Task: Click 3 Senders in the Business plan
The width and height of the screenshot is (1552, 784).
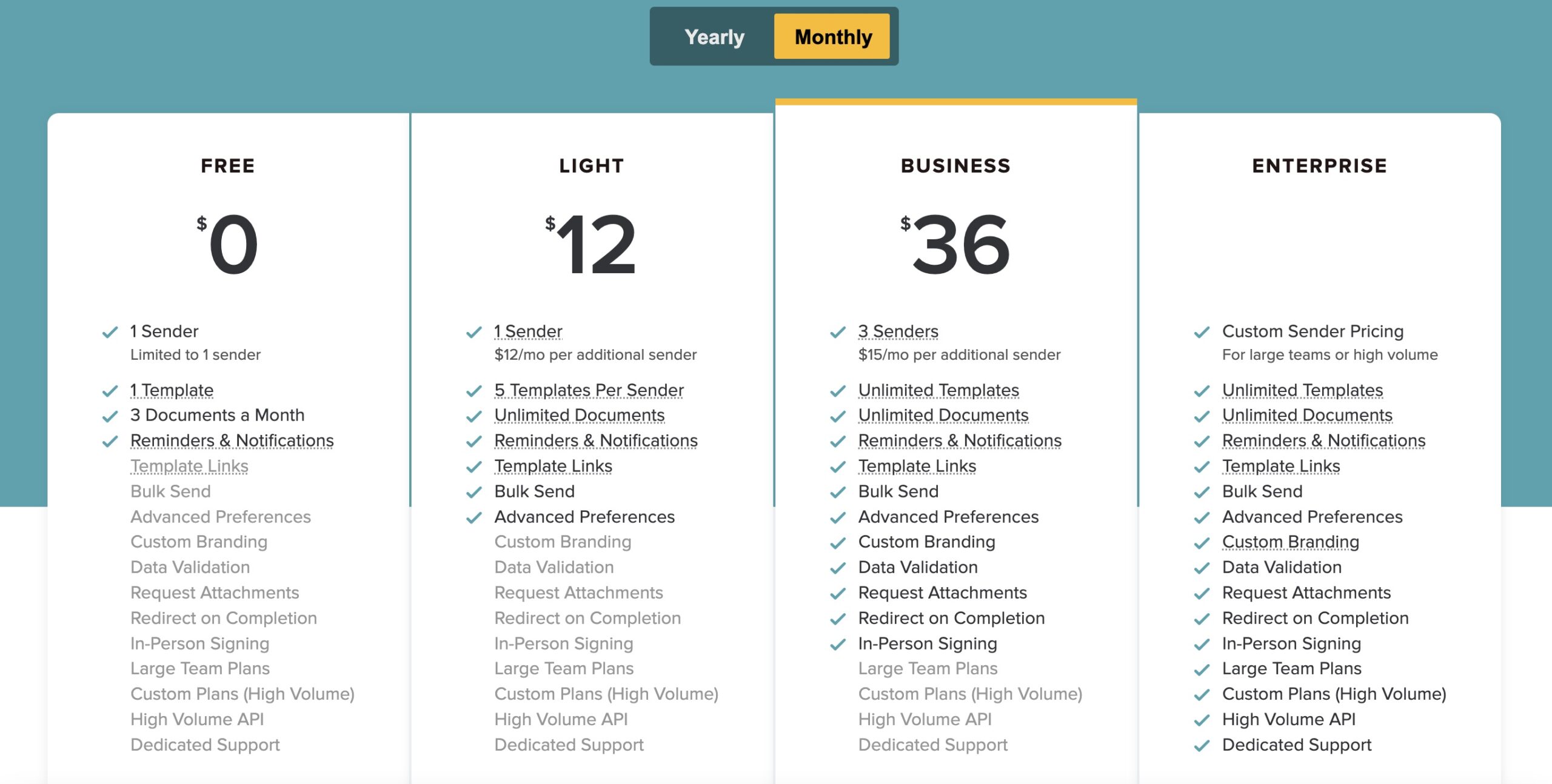Action: click(x=898, y=331)
